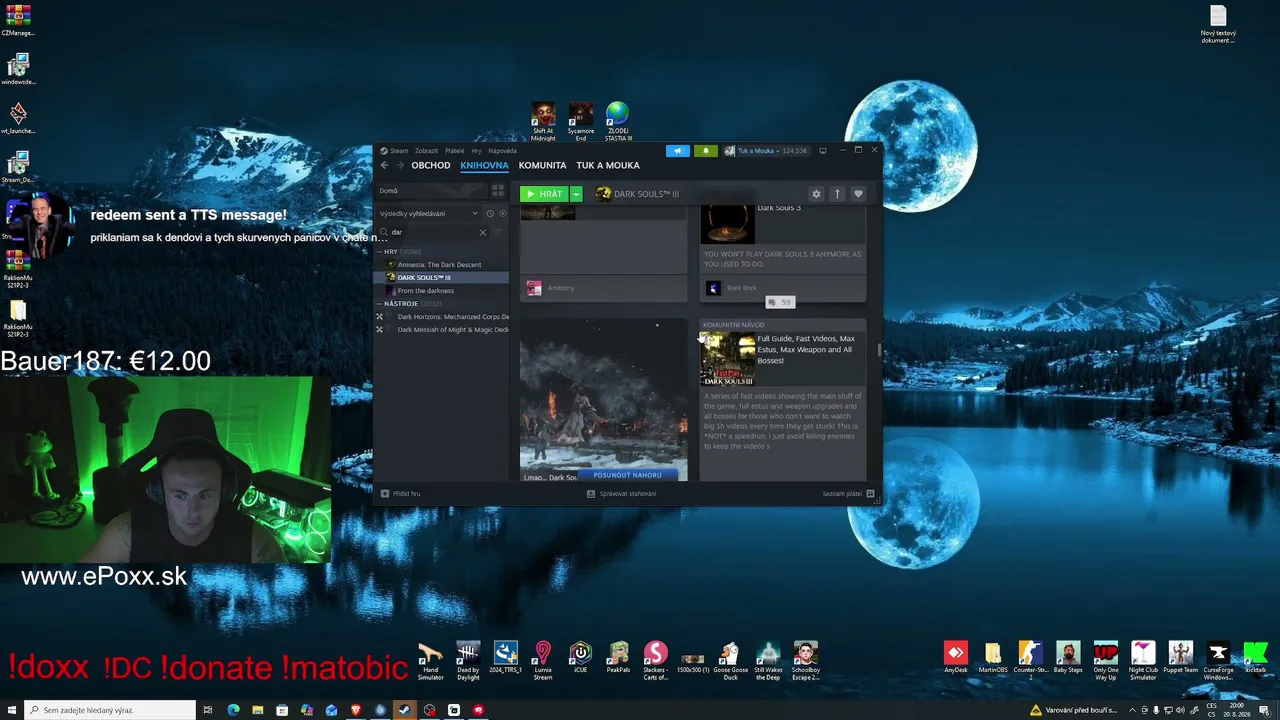Go forward with Steam's forward arrow
Screen dimensions: 1280x720
point(400,165)
